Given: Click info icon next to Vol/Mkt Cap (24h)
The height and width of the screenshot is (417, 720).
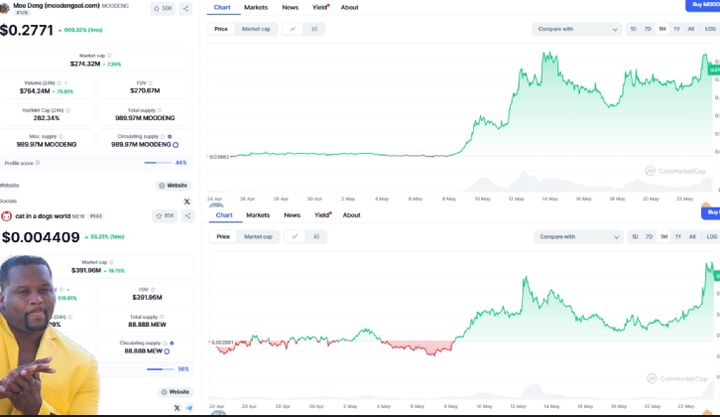Looking at the screenshot, I should coord(68,110).
